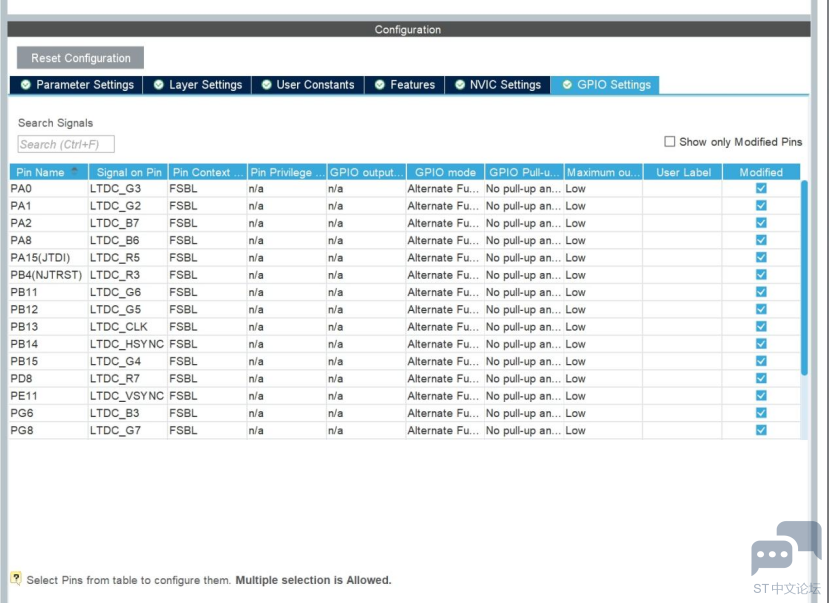This screenshot has width=830, height=604.
Task: Open the Layer Settings tab
Action: coord(197,85)
